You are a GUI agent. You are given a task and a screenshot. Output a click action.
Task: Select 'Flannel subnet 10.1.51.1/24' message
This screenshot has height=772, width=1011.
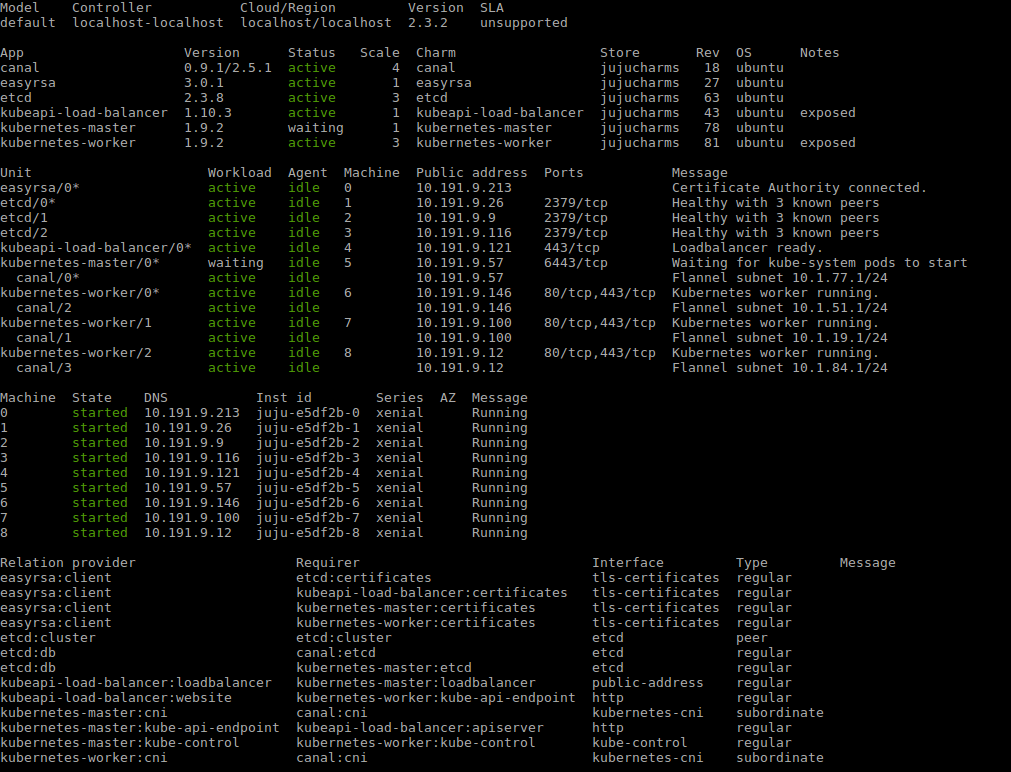pos(780,308)
